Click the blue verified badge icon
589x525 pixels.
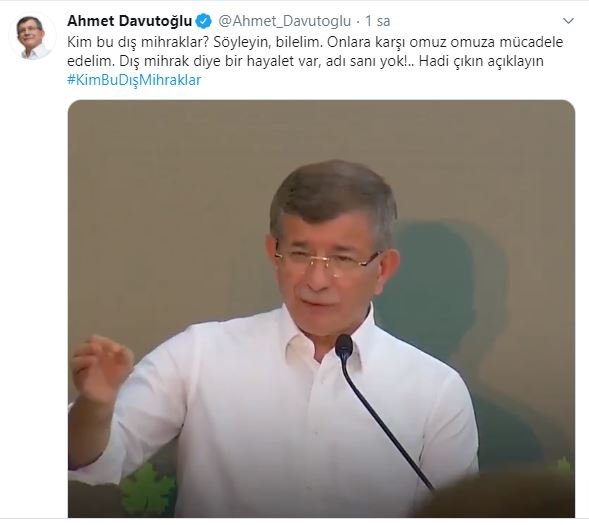pos(203,21)
